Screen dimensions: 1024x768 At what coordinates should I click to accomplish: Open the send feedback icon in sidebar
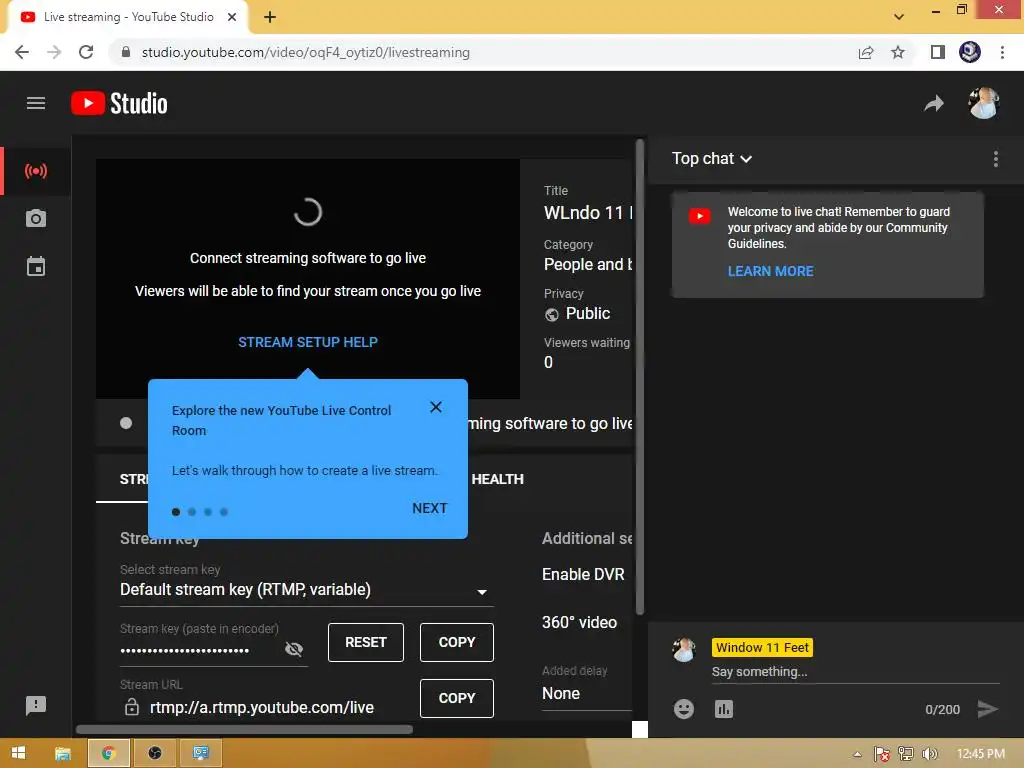coord(36,705)
